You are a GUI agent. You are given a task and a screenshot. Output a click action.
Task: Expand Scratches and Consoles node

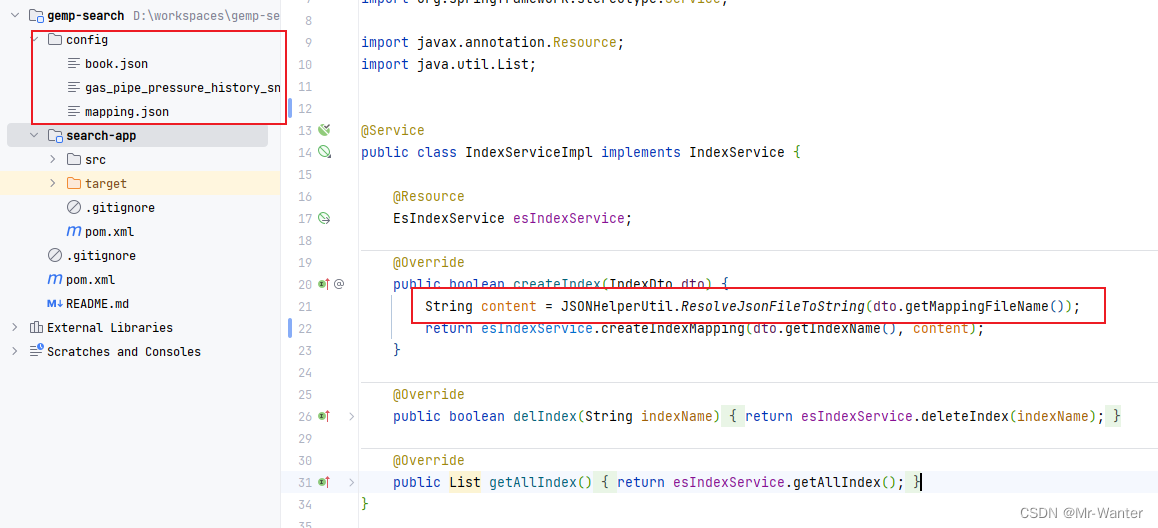[15, 352]
